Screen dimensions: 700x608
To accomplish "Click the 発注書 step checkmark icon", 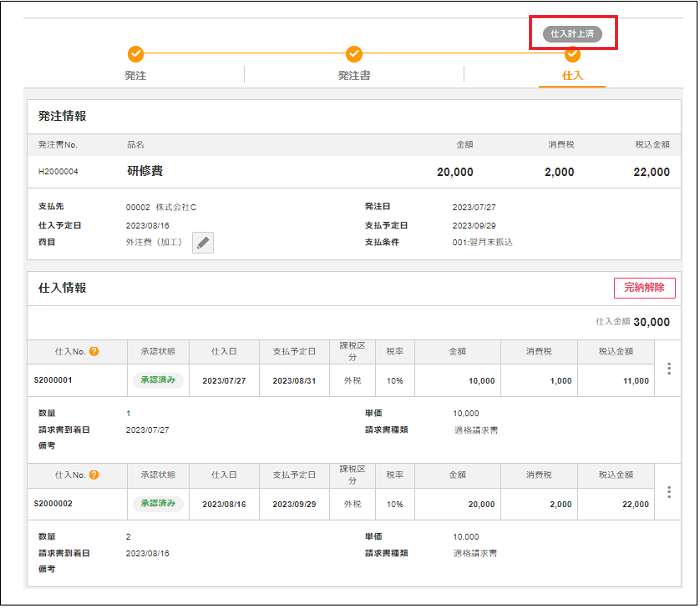I will click(x=354, y=54).
